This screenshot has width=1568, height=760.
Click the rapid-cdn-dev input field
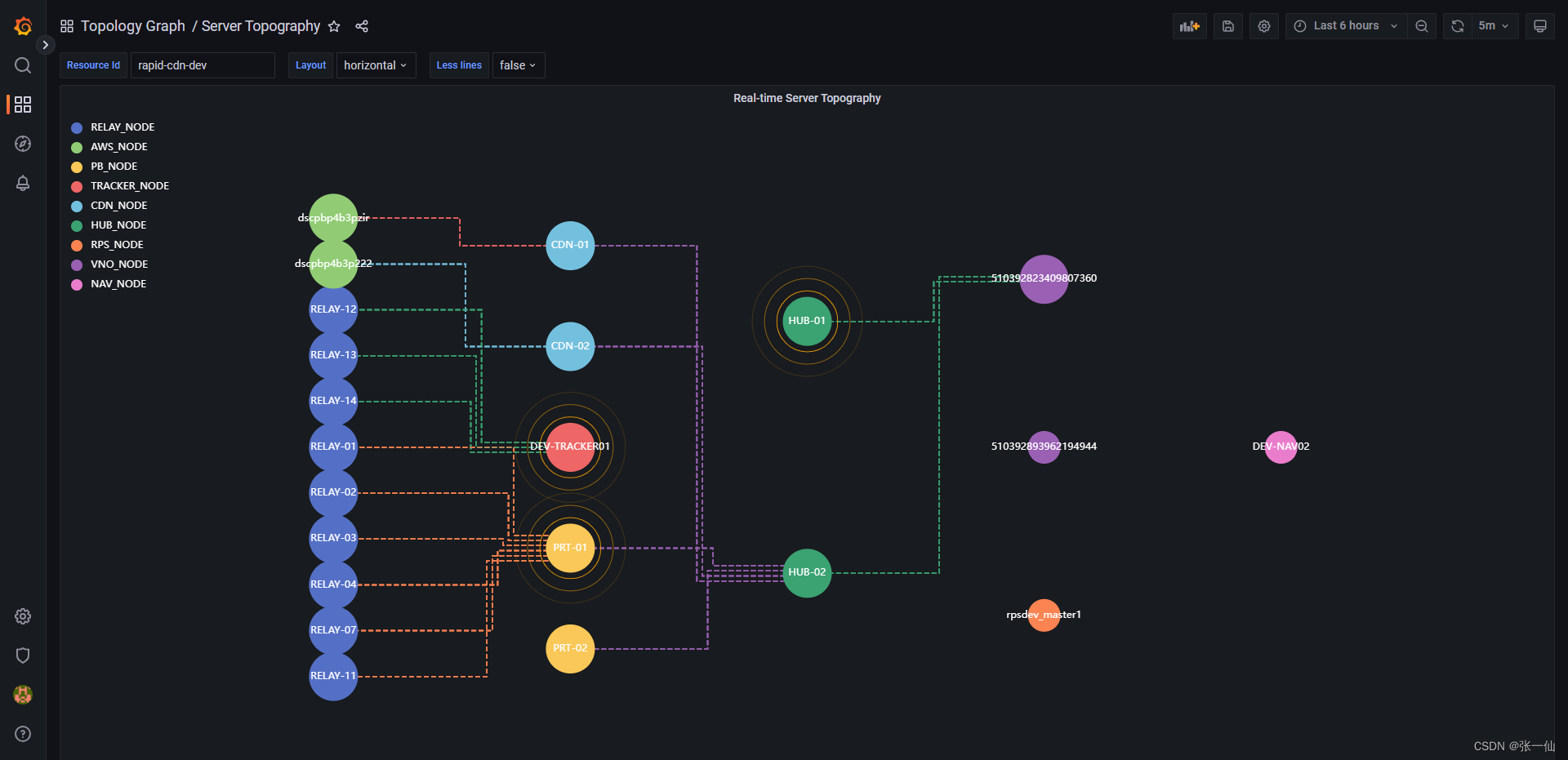coord(203,65)
